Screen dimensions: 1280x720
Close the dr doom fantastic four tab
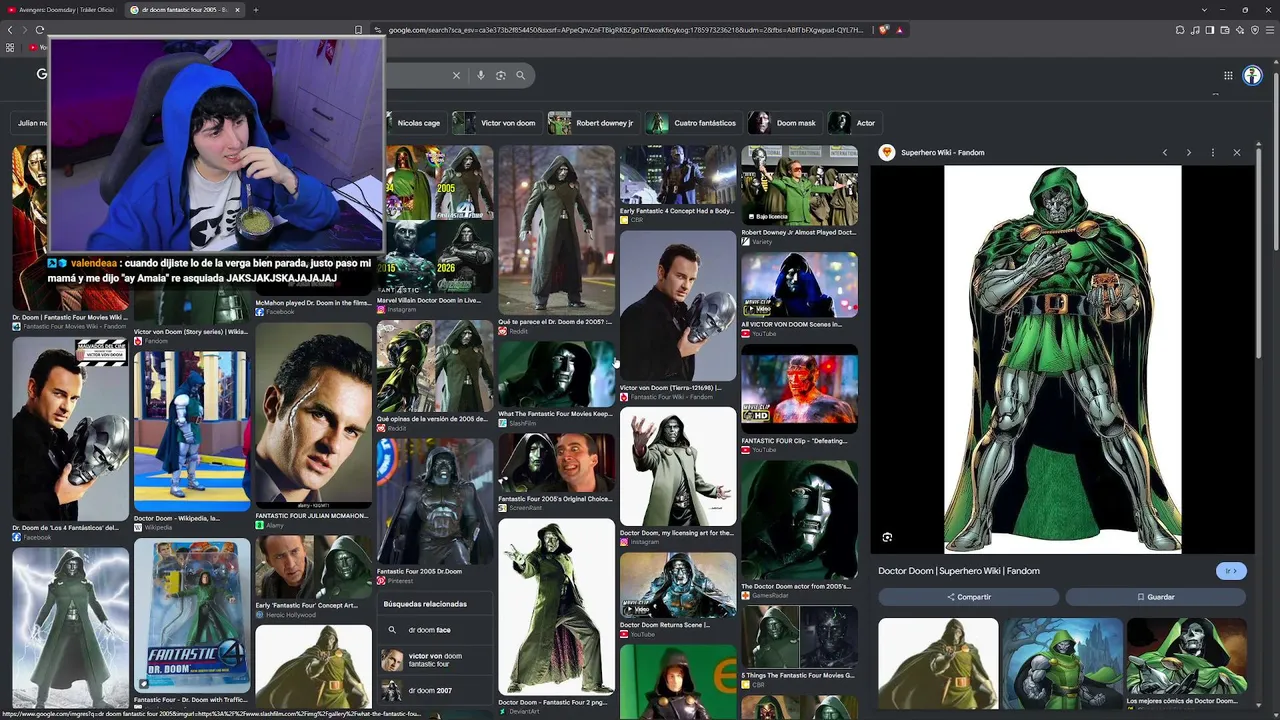point(237,10)
